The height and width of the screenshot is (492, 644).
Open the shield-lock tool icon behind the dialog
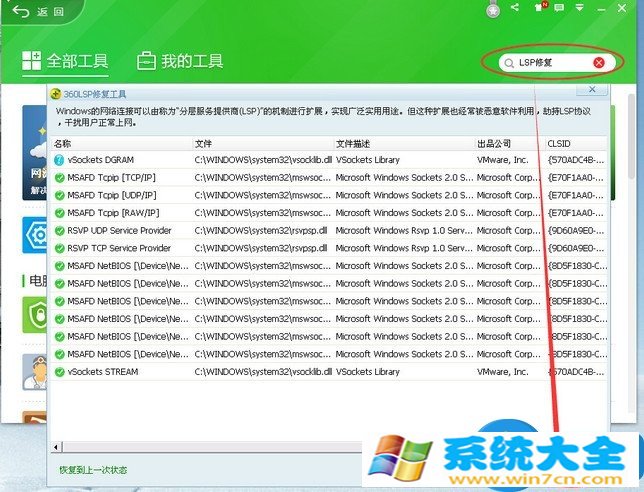click(x=35, y=315)
